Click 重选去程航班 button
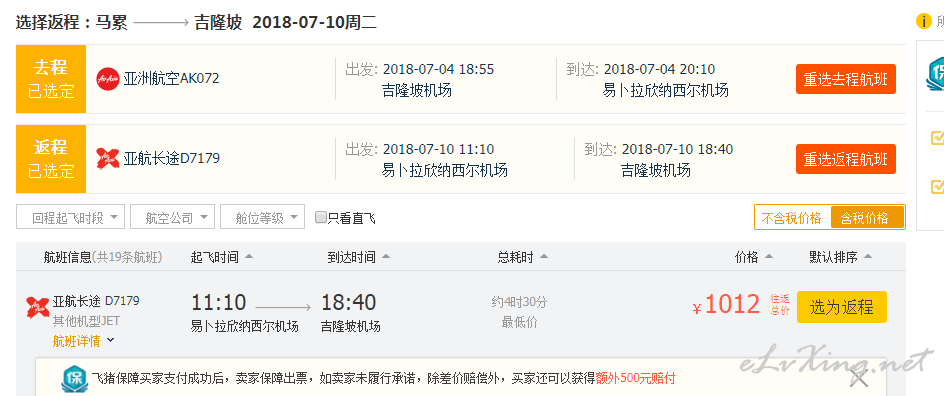The height and width of the screenshot is (396, 944). coord(845,79)
